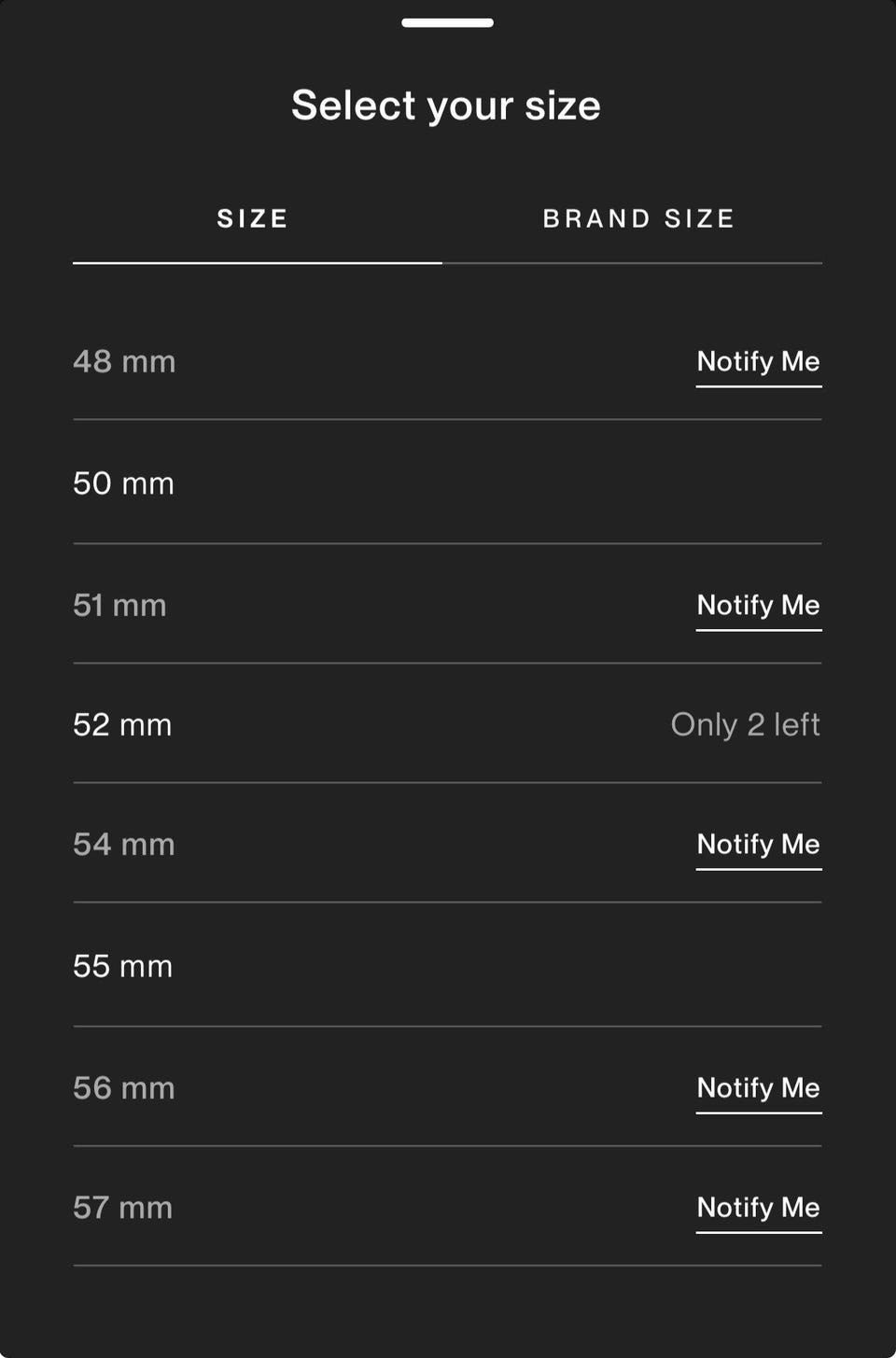Click the 51 mm size label
The width and height of the screenshot is (896, 1358).
tap(119, 605)
